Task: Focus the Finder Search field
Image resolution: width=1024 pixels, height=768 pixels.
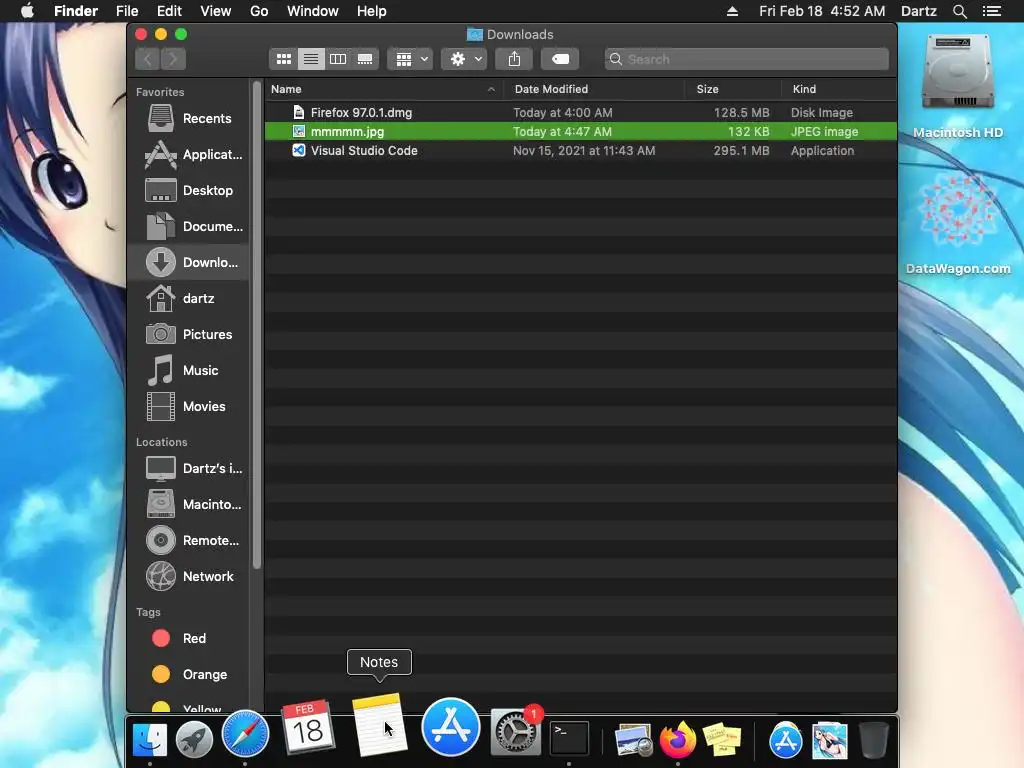Action: coord(746,59)
